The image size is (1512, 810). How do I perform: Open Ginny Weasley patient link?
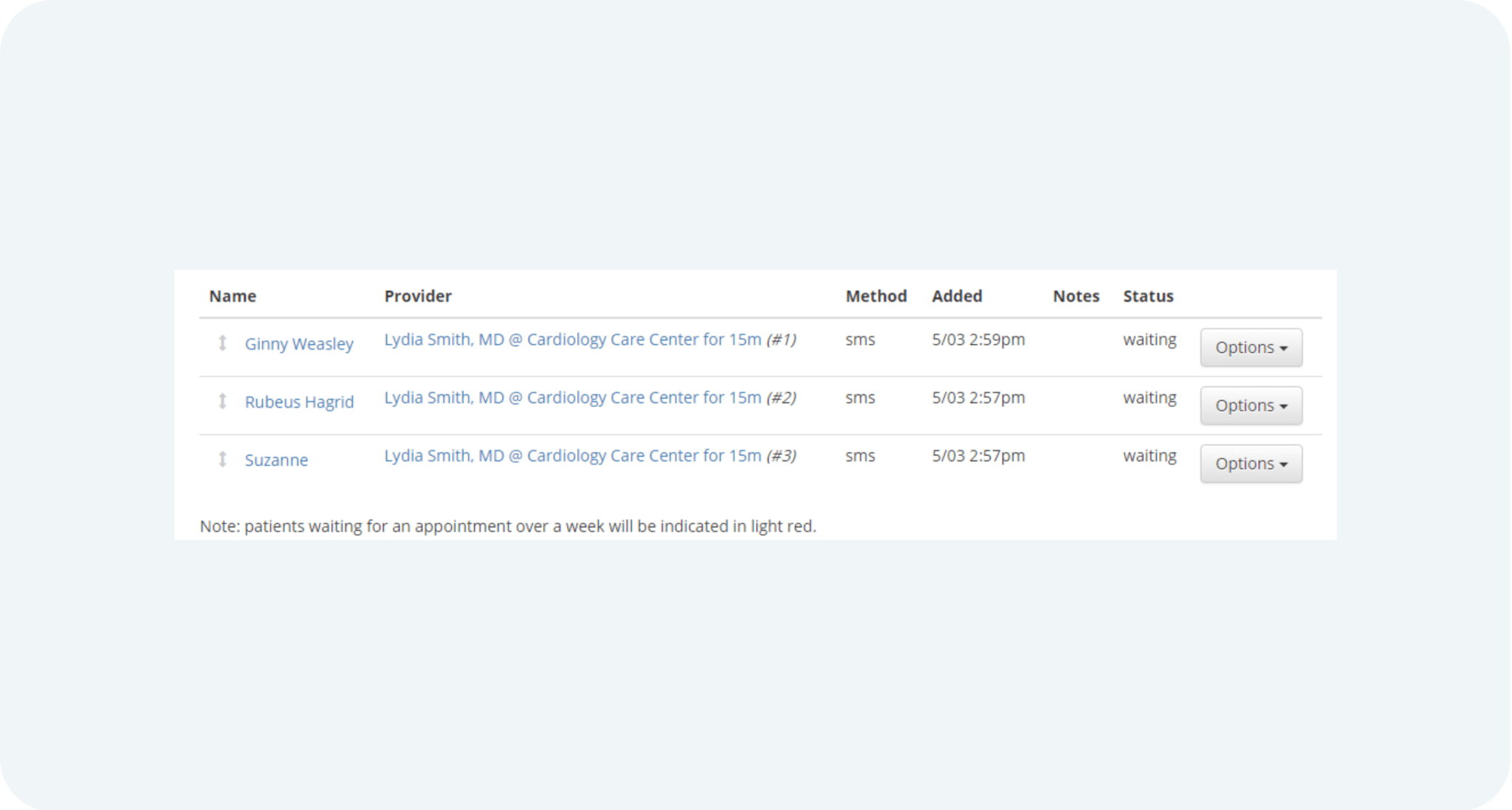299,344
